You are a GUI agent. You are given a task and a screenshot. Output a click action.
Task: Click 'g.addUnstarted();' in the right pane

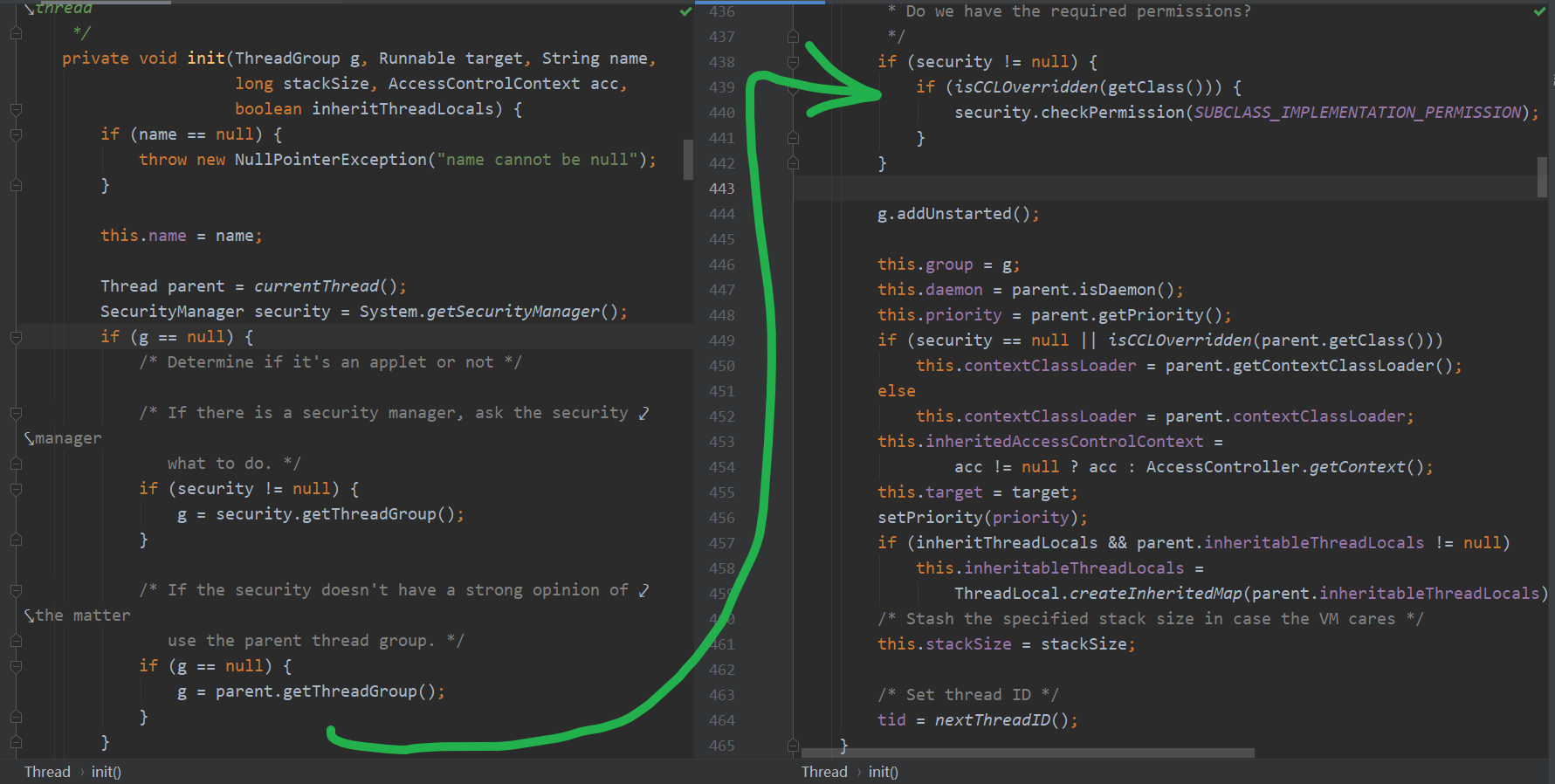958,214
